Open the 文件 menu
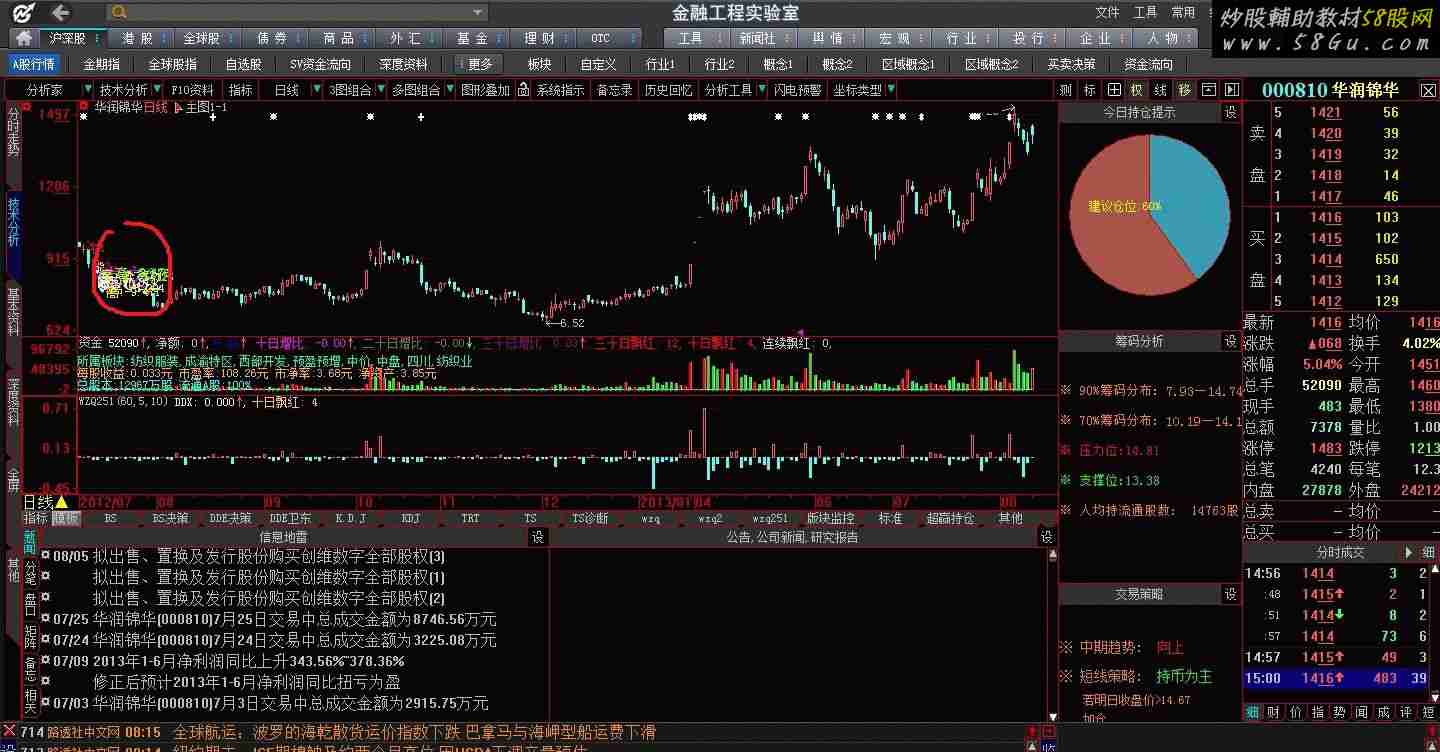 pos(1107,12)
